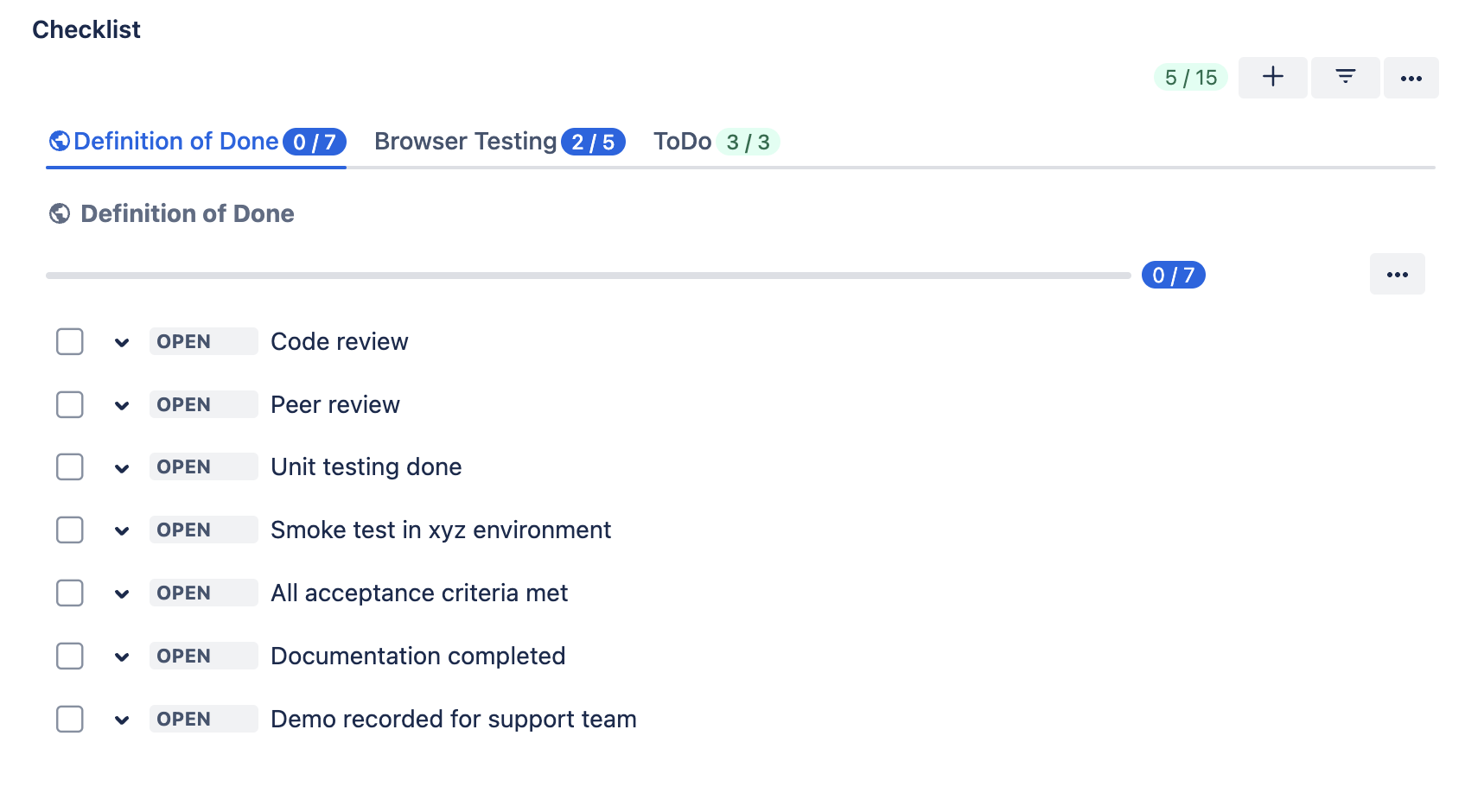Click the 3 / 3 ToDo badge
This screenshot has height=812, width=1465.
point(748,142)
